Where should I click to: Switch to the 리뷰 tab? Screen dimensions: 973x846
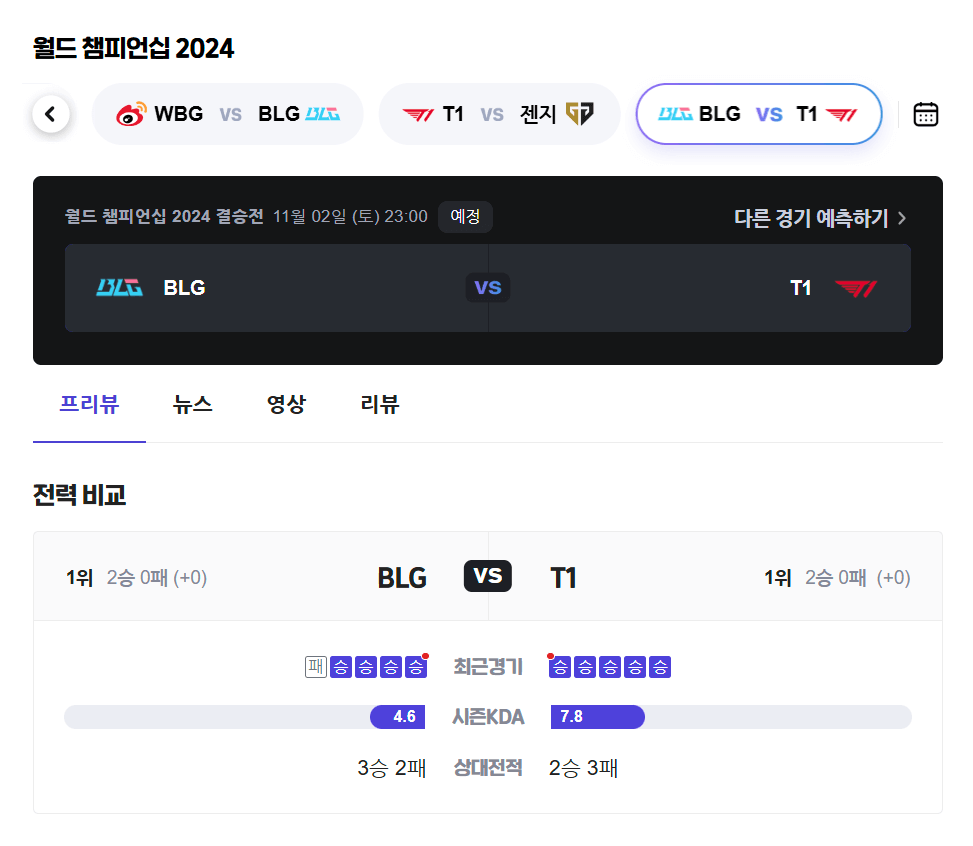click(379, 404)
